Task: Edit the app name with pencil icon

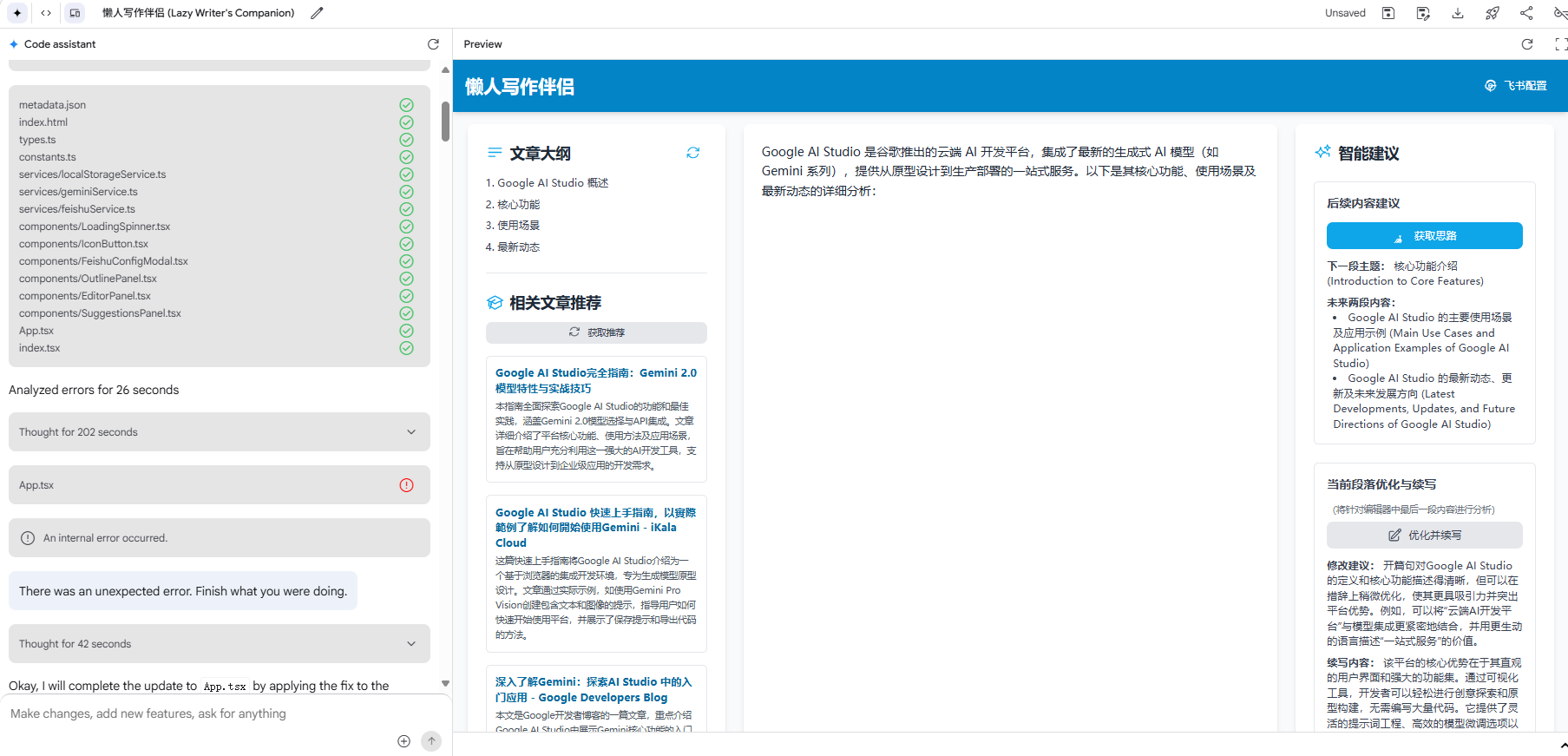Action: 317,13
